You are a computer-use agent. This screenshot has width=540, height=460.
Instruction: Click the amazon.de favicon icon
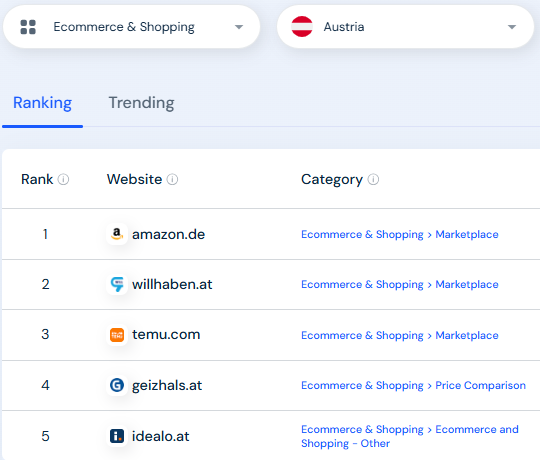click(x=117, y=234)
